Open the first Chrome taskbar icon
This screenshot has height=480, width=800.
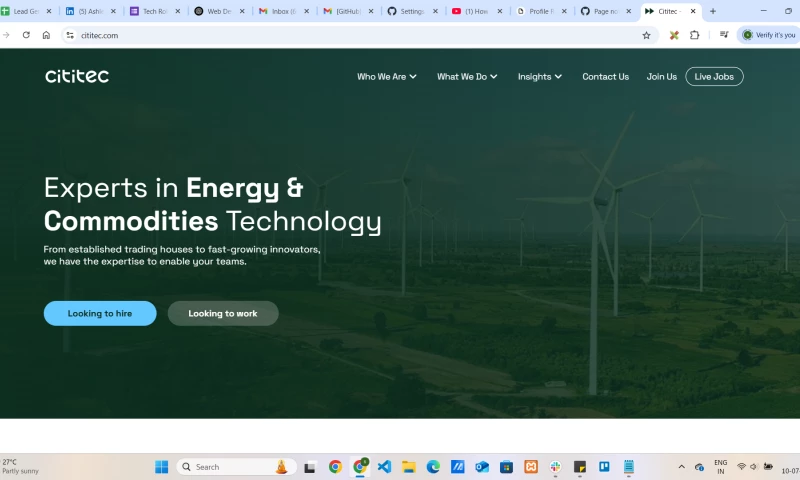click(x=335, y=467)
